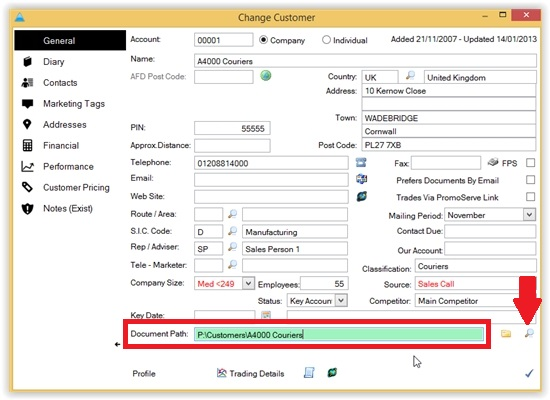Browse the Document Path folder icon
The image size is (550, 400).
click(505, 333)
